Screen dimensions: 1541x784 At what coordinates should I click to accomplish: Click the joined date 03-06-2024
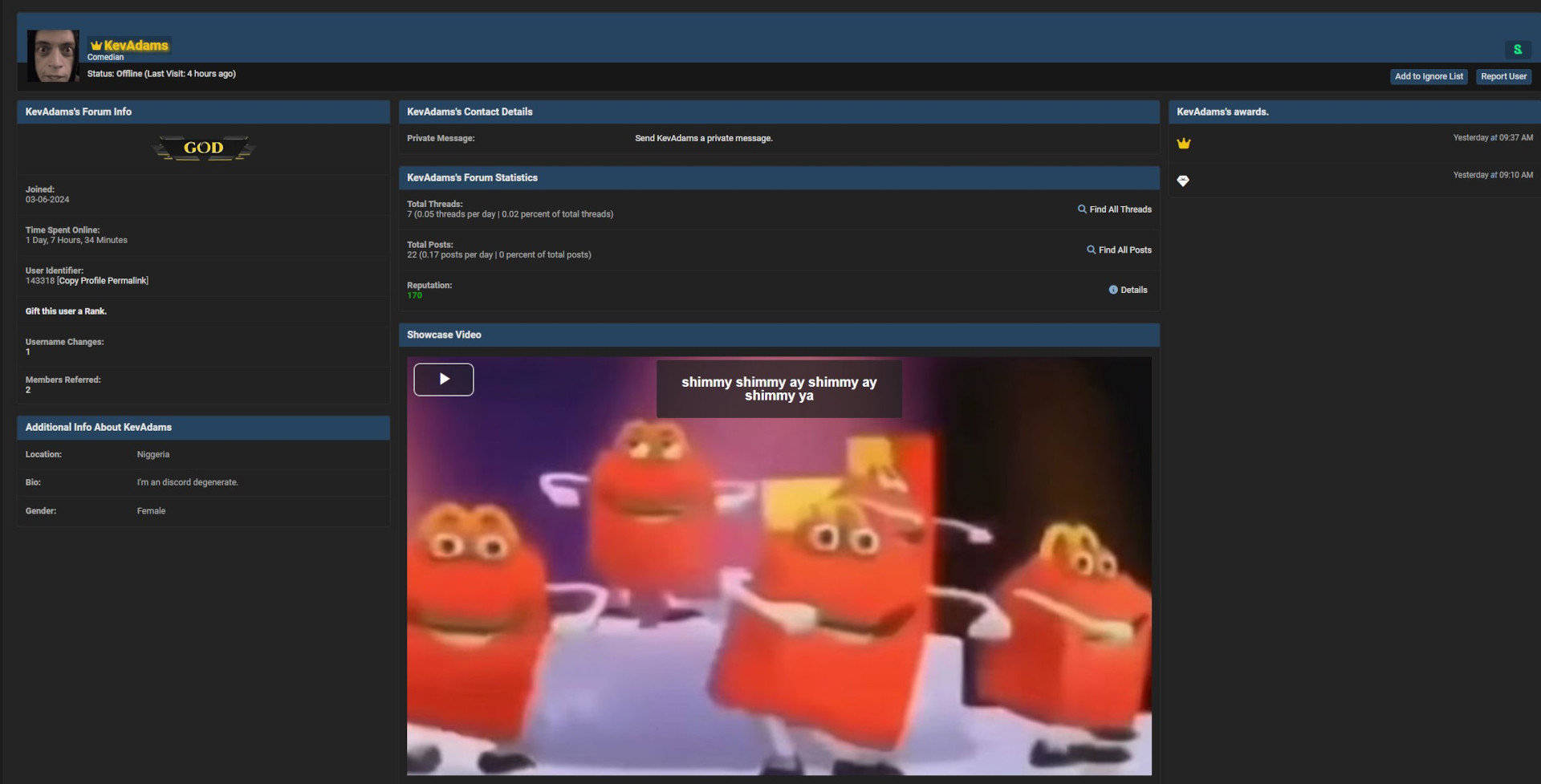[47, 200]
